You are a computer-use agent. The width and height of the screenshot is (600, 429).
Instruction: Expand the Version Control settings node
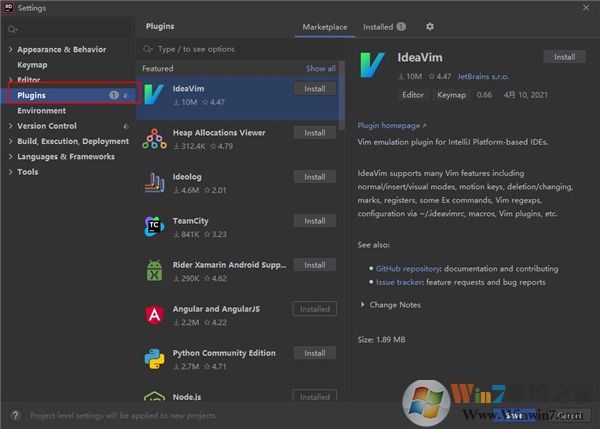tap(11, 126)
